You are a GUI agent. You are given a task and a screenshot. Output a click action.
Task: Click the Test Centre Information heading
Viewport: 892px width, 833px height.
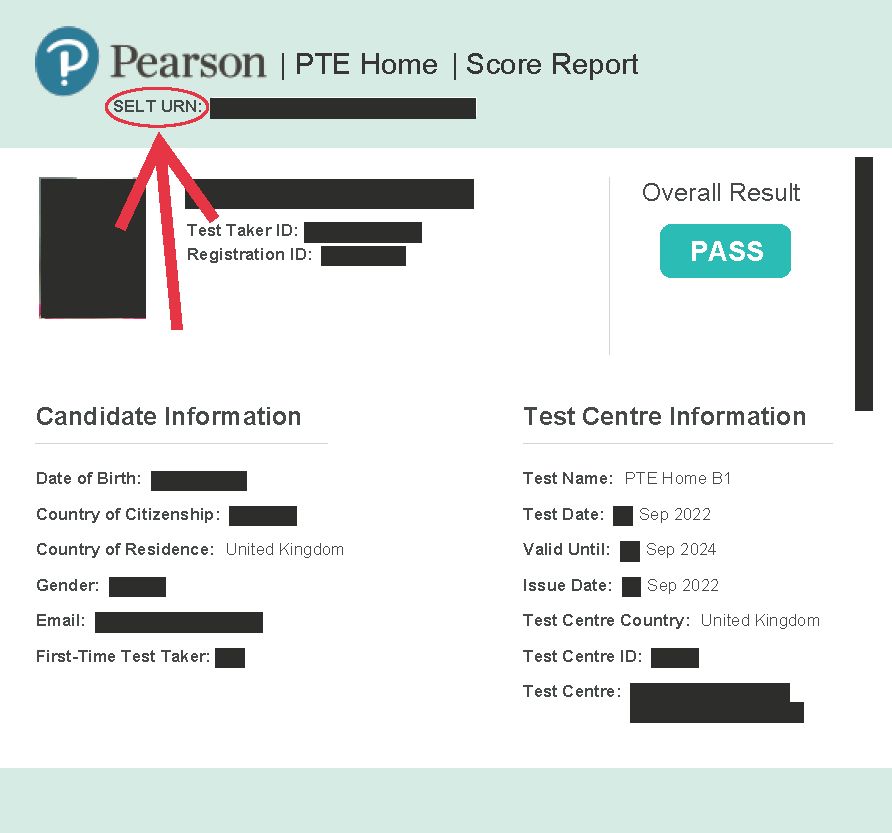pos(664,416)
